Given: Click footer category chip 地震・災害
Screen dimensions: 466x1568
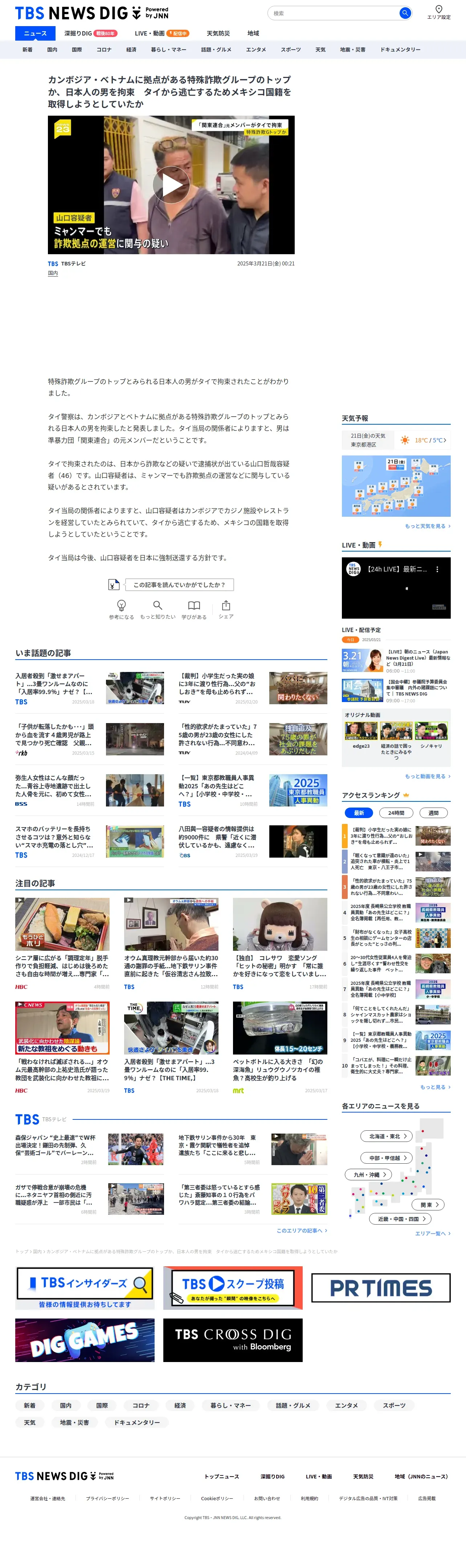Looking at the screenshot, I should [74, 1423].
